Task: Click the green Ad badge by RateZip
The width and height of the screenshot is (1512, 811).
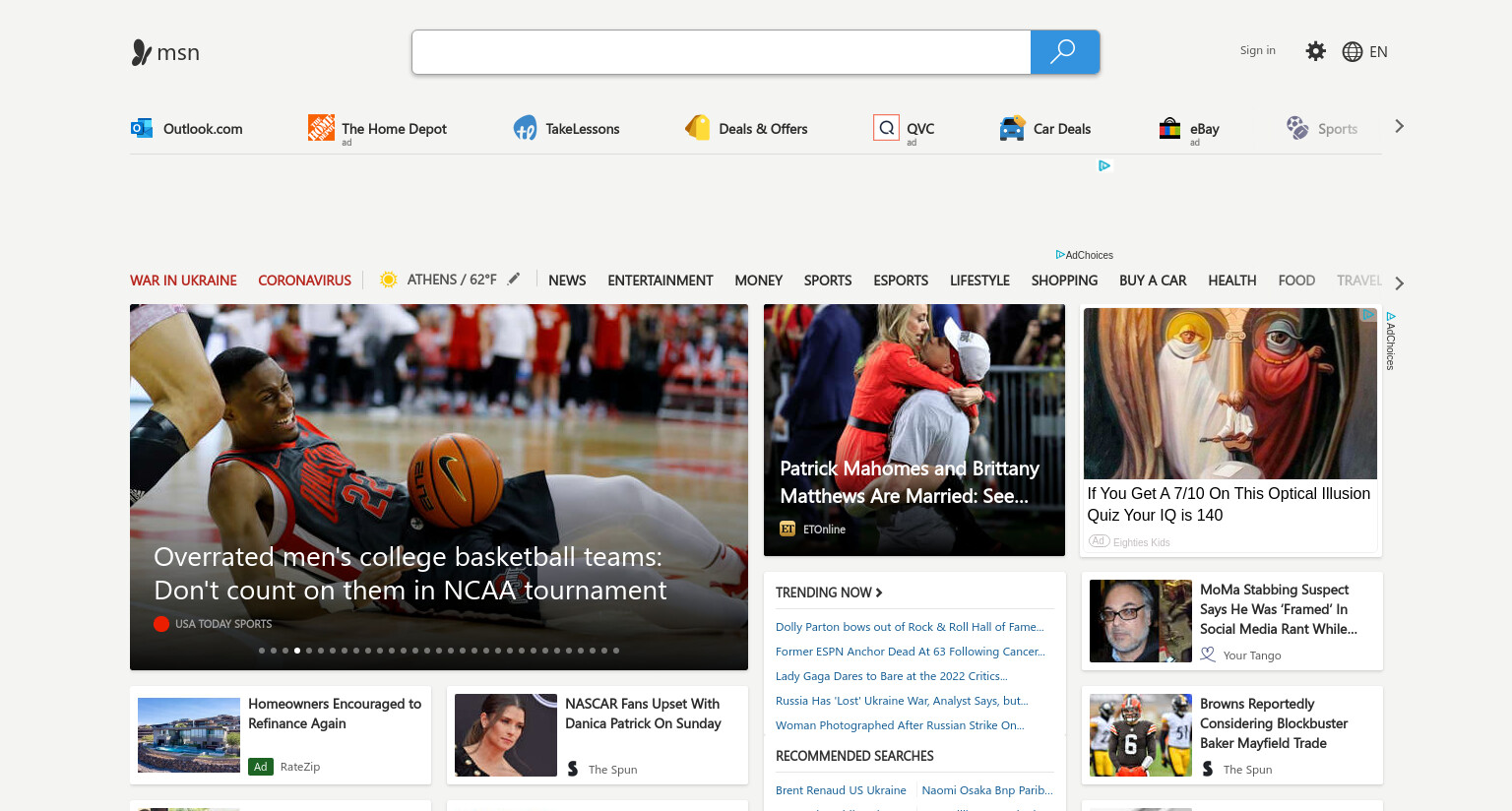Action: [261, 767]
